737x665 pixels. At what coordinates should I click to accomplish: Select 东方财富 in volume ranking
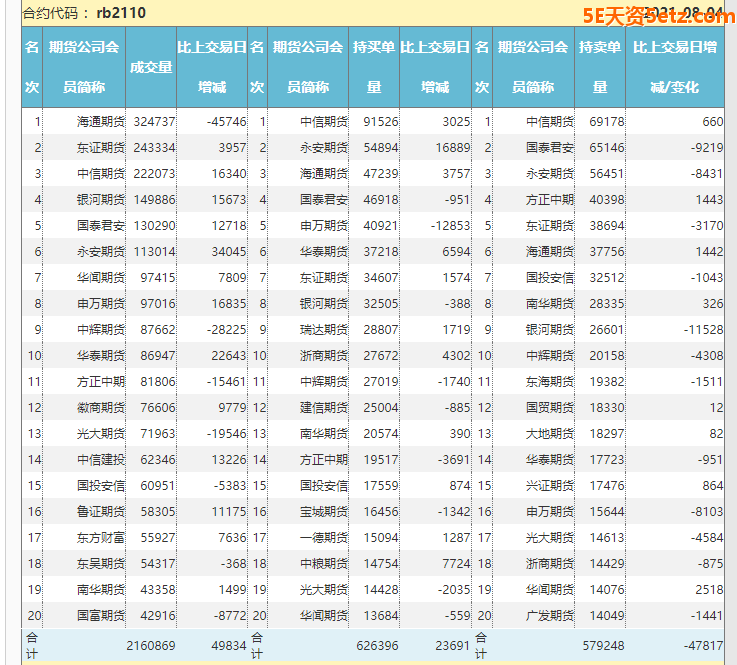point(101,538)
